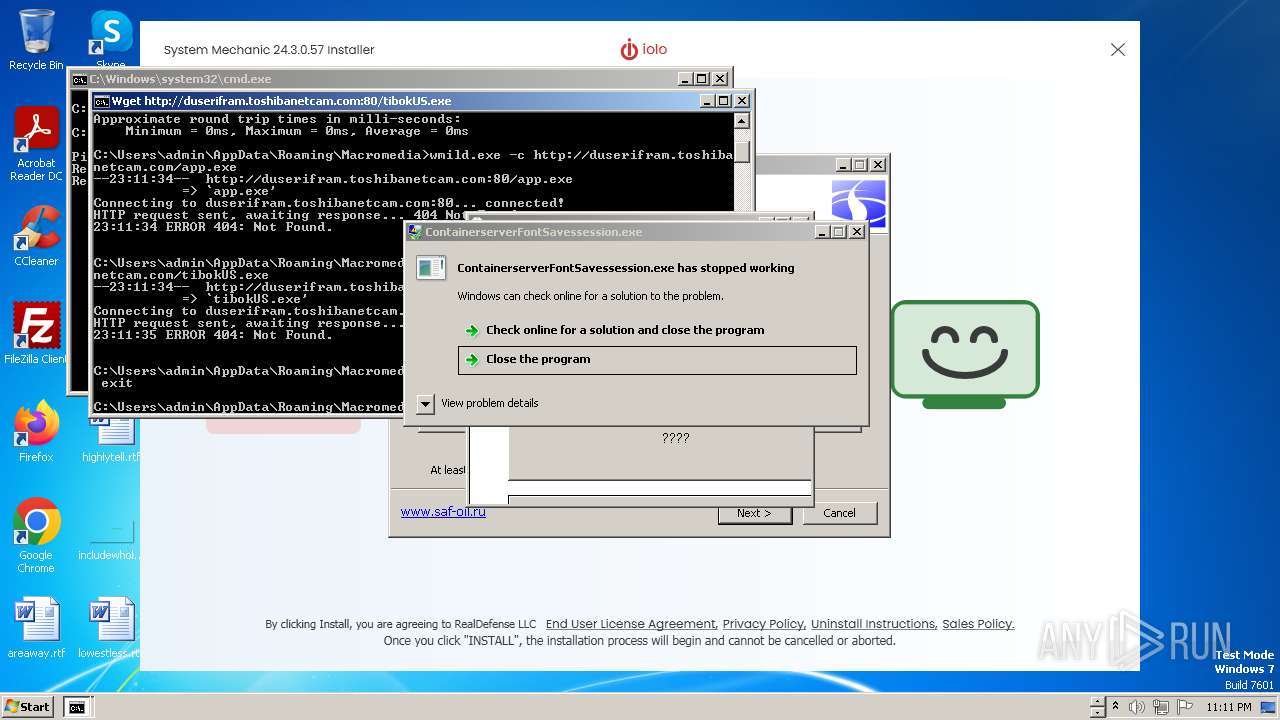This screenshot has height=720, width=1280.
Task: Minimize the cmd.exe window
Action: click(x=685, y=79)
